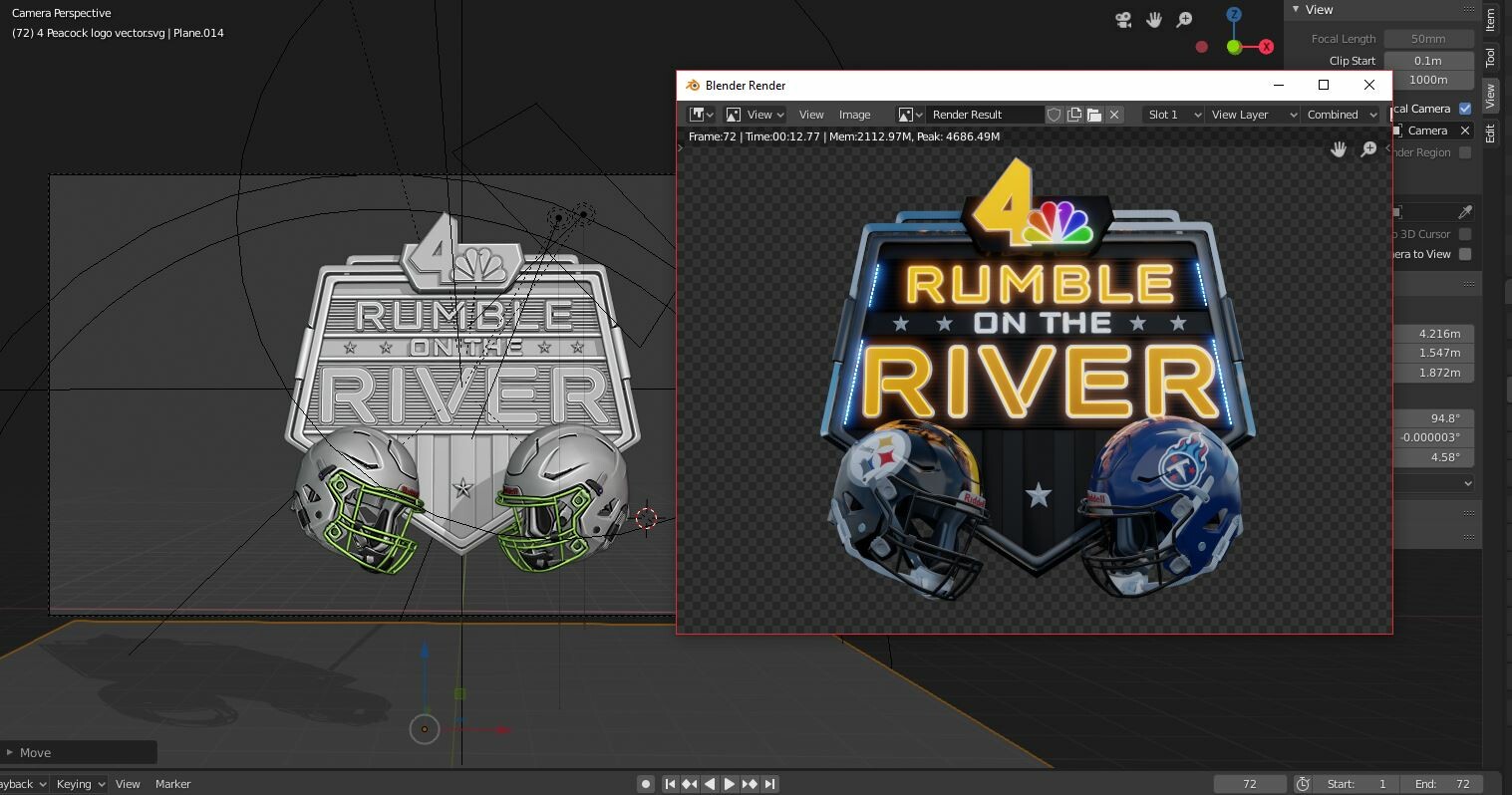Click the viewport zoom magnifier icon
Image resolution: width=1512 pixels, height=795 pixels.
pyautogui.click(x=1184, y=20)
